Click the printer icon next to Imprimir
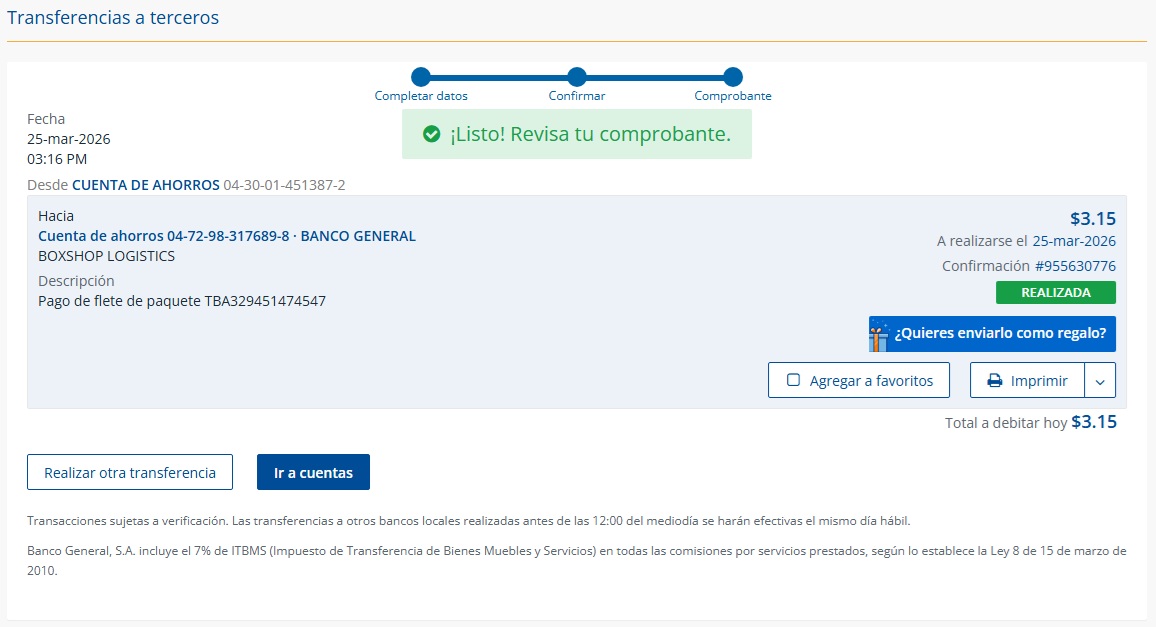This screenshot has width=1156, height=627. coord(995,381)
